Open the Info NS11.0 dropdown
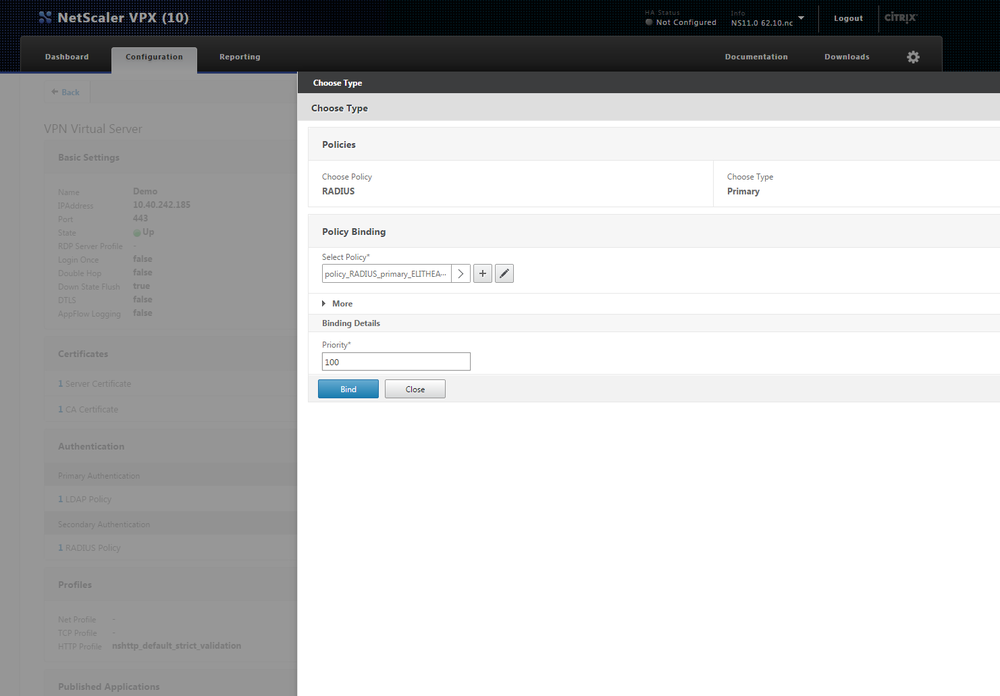The width and height of the screenshot is (1000, 696). 801,18
